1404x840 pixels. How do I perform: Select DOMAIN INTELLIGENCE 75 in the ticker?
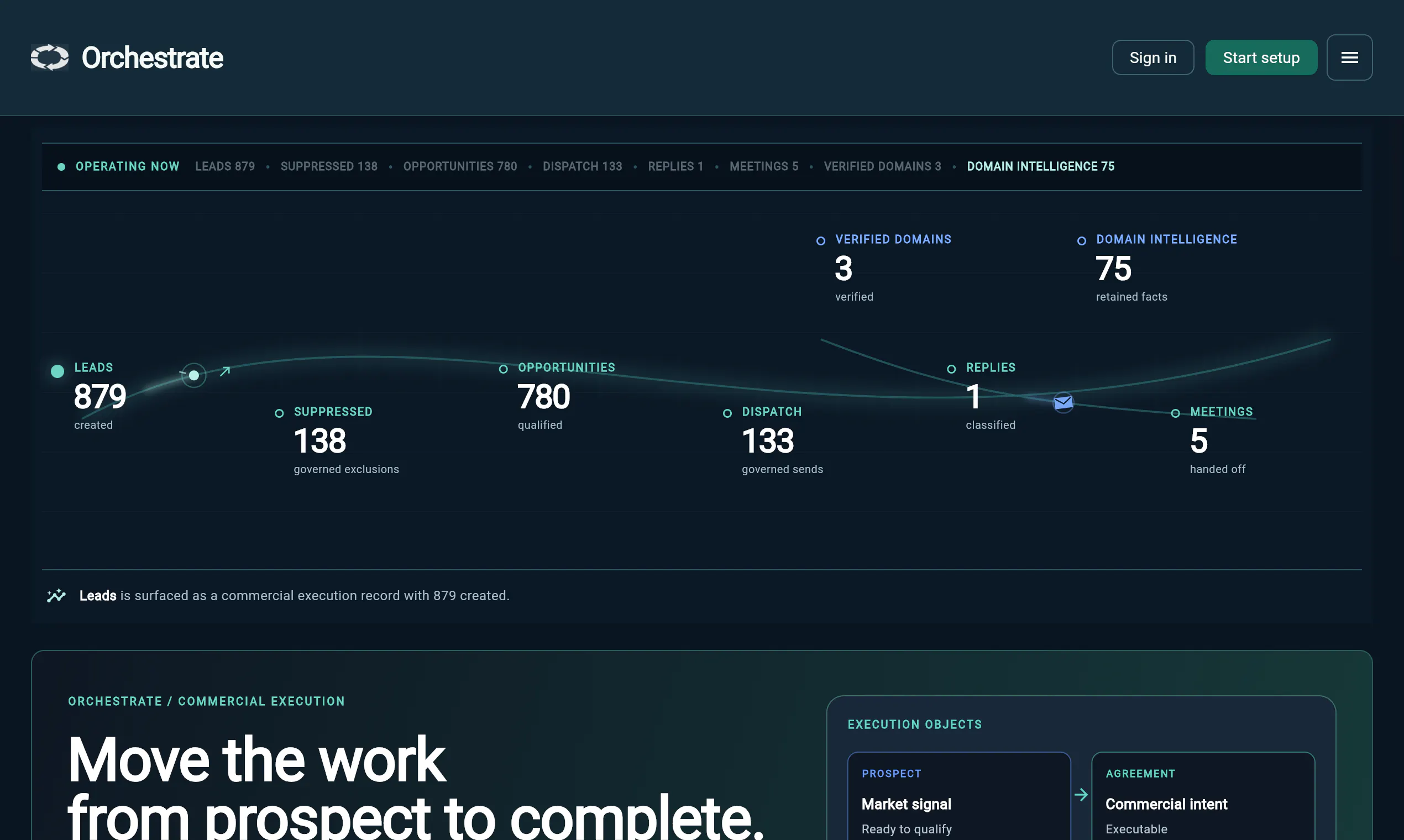point(1040,166)
